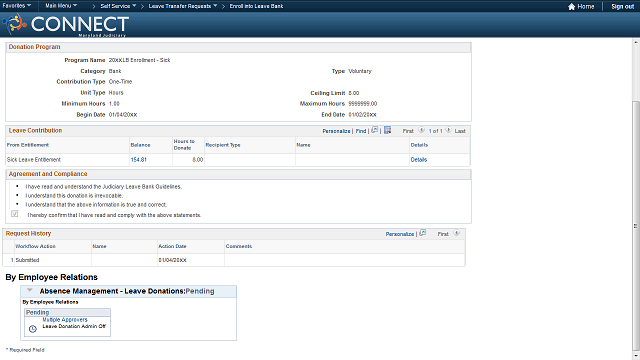Click Leave Donation Admin Off text

pos(74,326)
